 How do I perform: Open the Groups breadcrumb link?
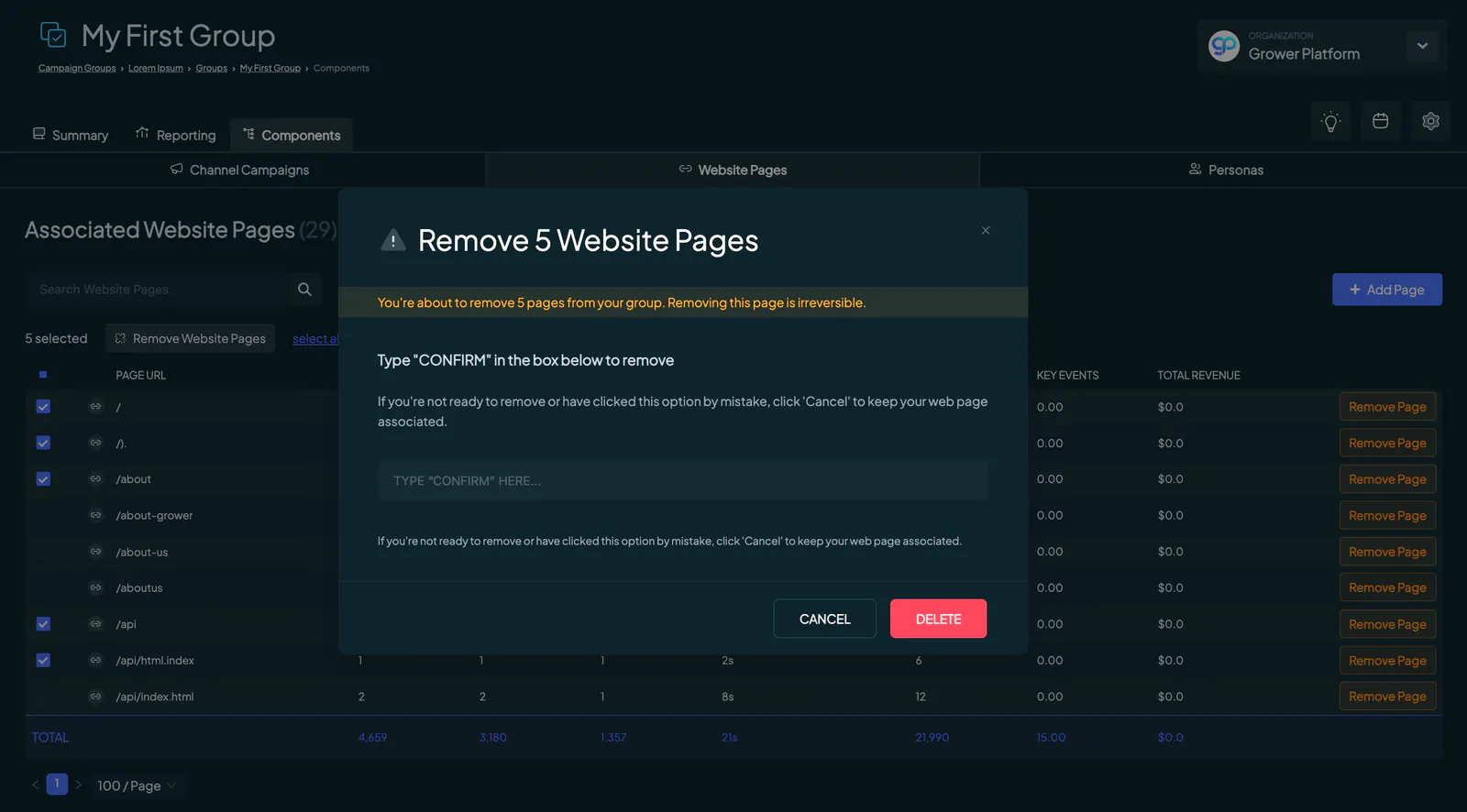(212, 68)
